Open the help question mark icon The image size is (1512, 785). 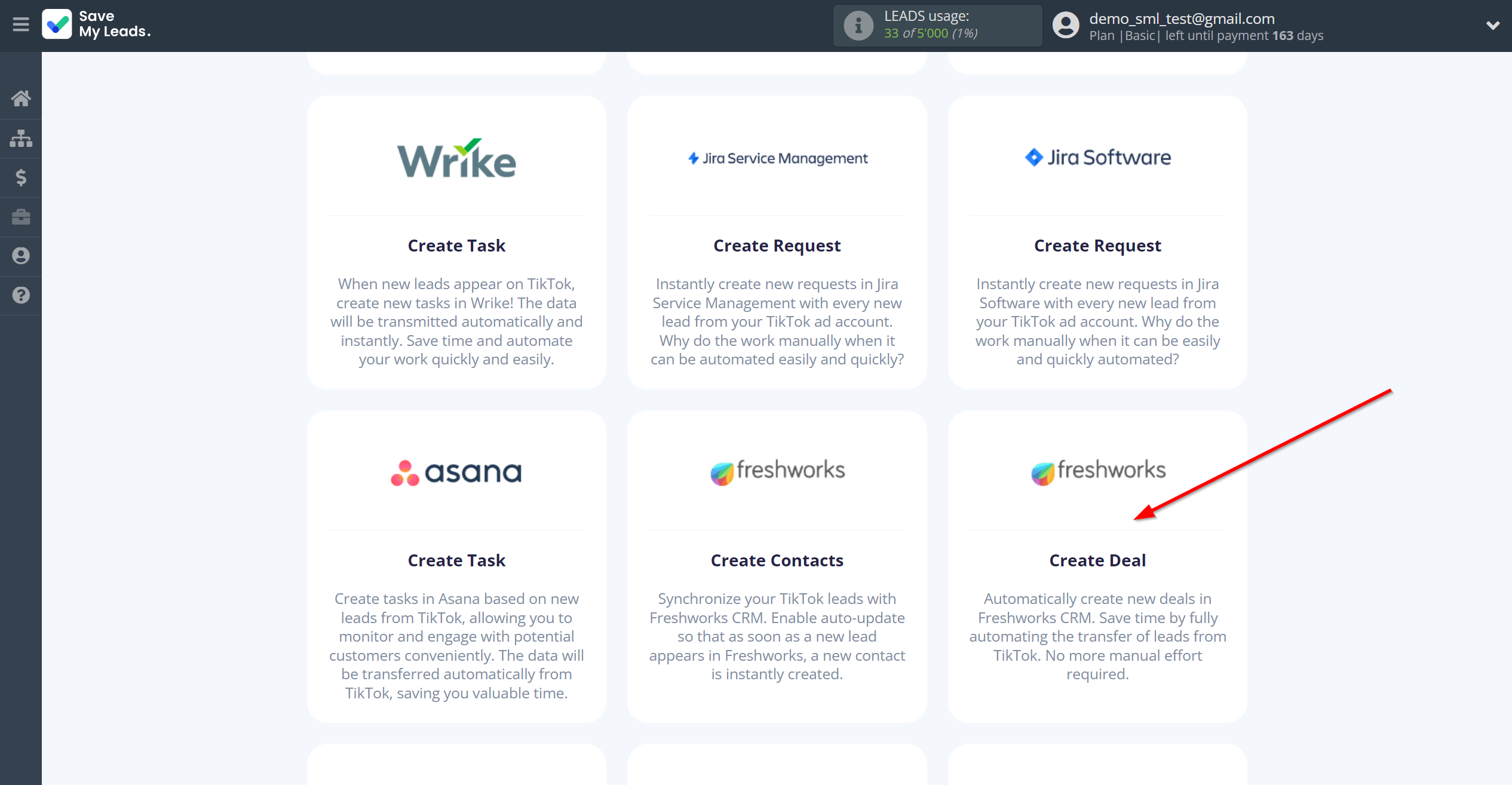pos(21,295)
